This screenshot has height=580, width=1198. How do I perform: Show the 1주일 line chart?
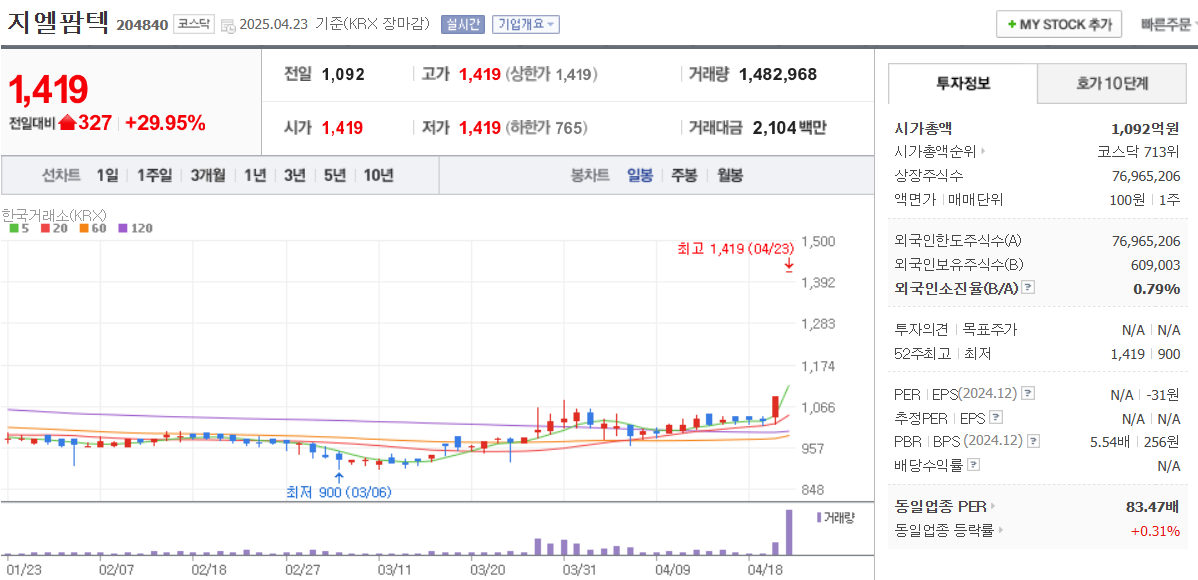[x=155, y=175]
